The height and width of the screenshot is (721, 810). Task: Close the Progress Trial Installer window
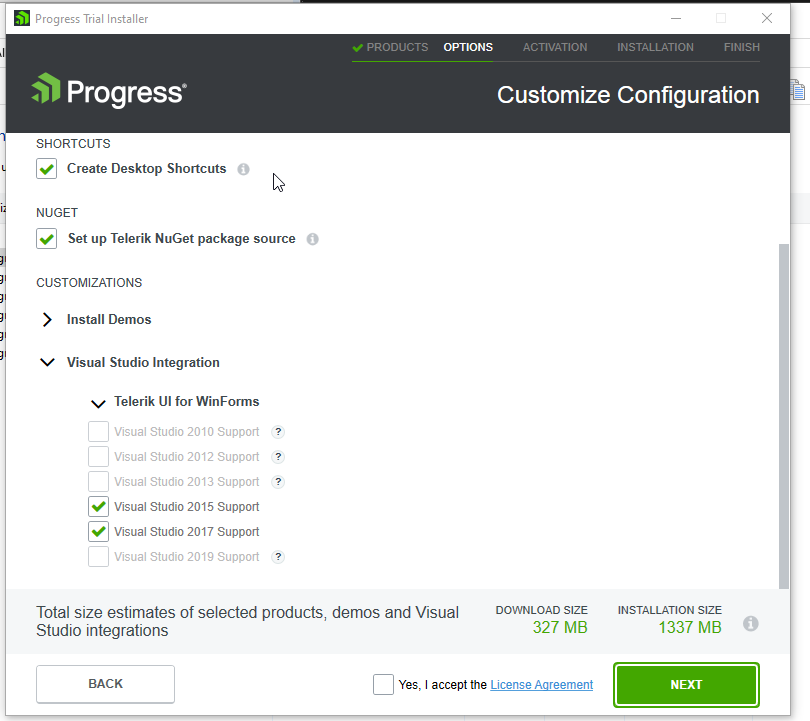(x=767, y=19)
